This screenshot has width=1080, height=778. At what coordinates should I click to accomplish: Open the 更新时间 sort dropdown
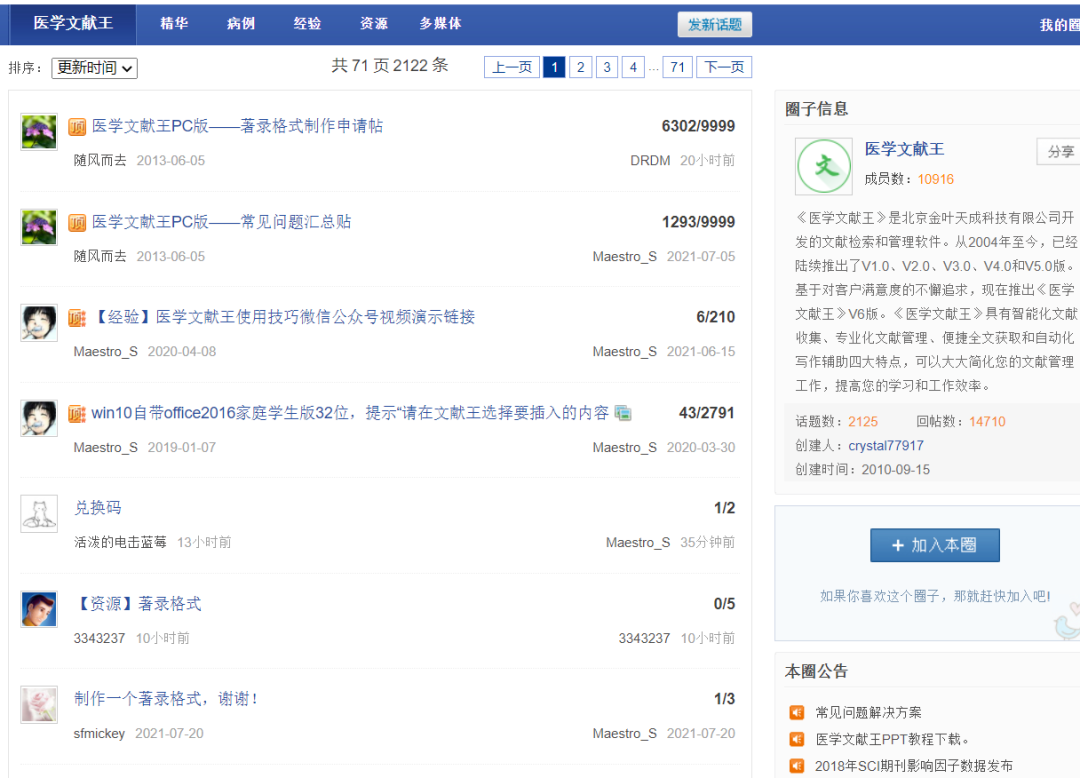point(94,68)
